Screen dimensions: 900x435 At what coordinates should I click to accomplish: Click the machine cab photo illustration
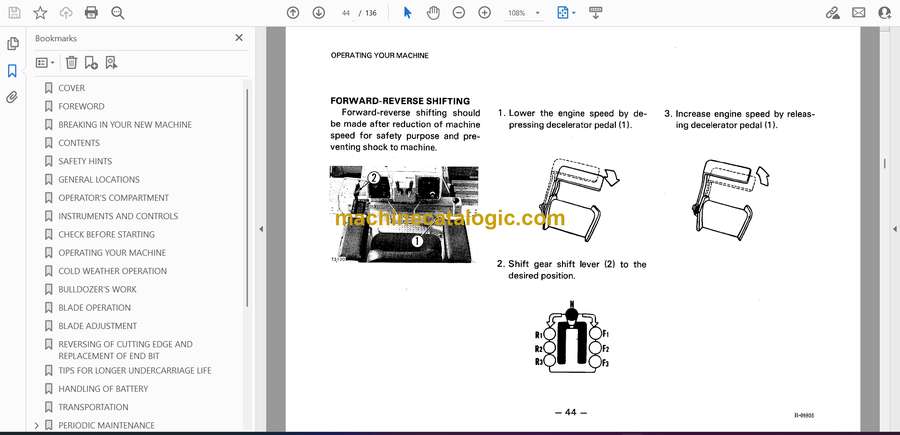(404, 214)
